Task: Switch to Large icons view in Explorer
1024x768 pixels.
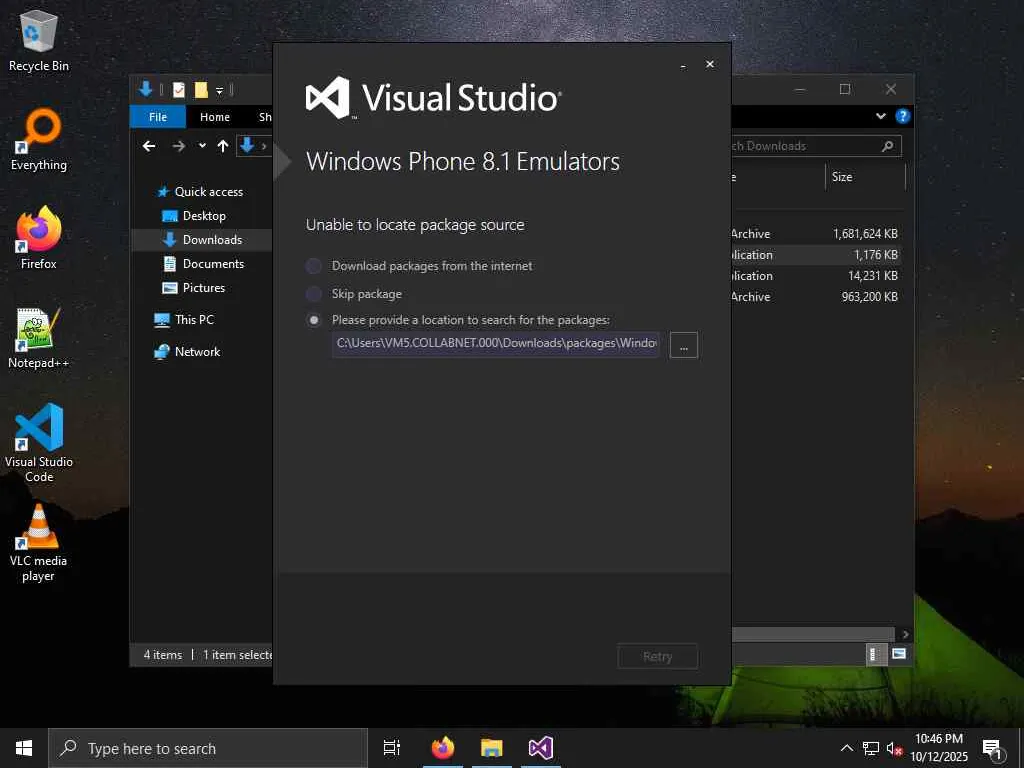Action: 899,654
